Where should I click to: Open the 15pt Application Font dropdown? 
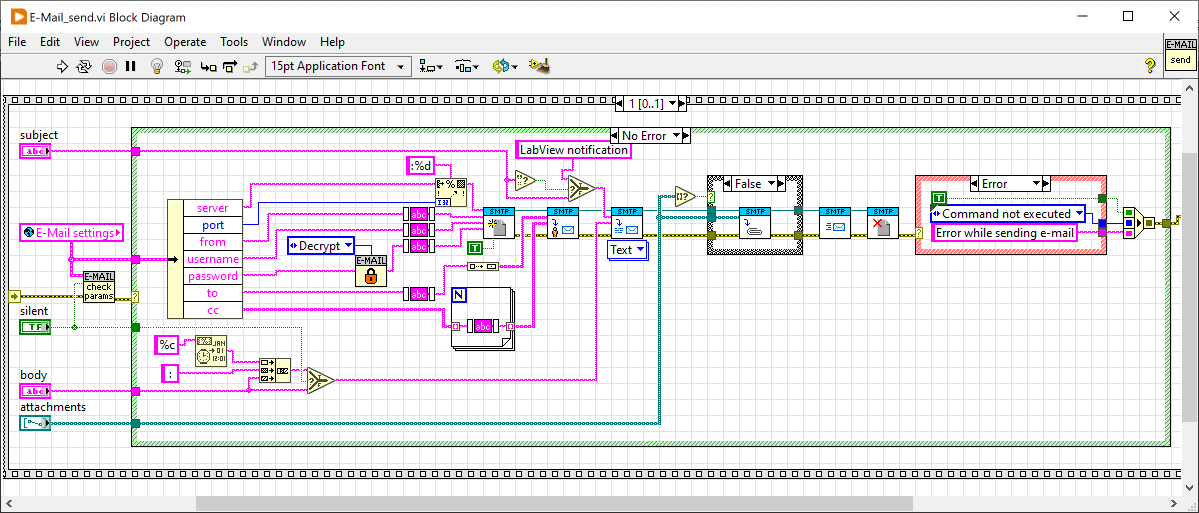click(x=338, y=66)
